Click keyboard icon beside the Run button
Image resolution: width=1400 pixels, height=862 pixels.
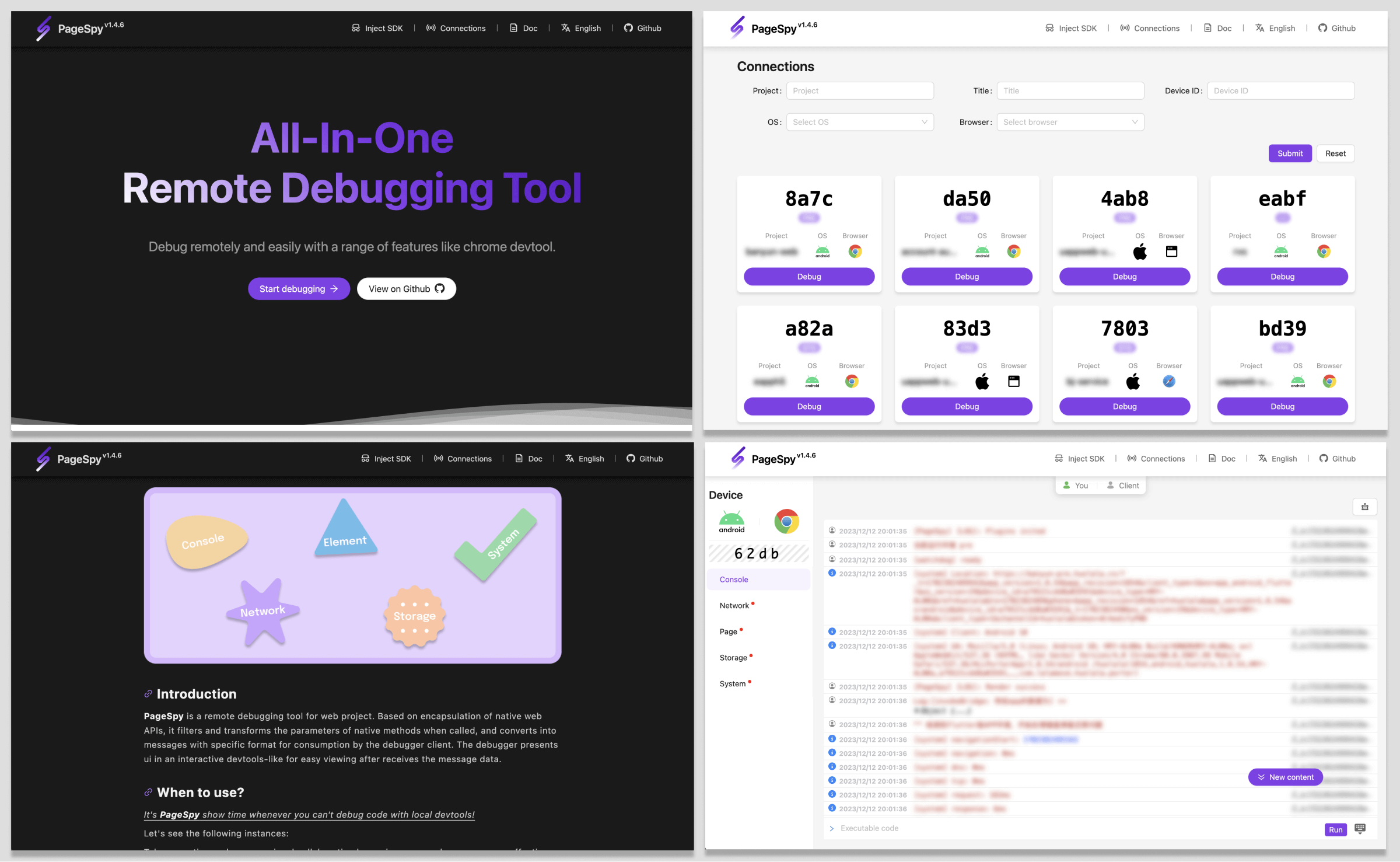pyautogui.click(x=1360, y=828)
